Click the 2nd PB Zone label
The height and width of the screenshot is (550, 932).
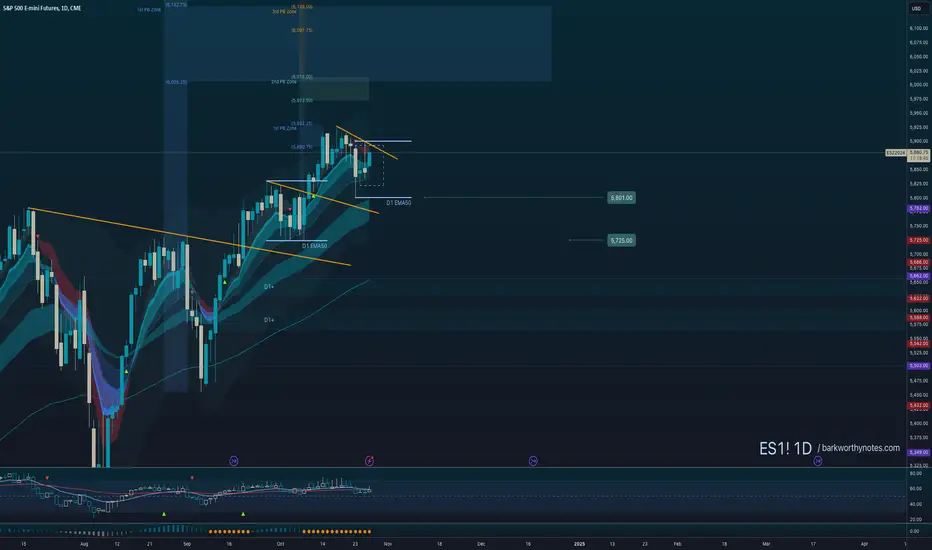(x=284, y=81)
